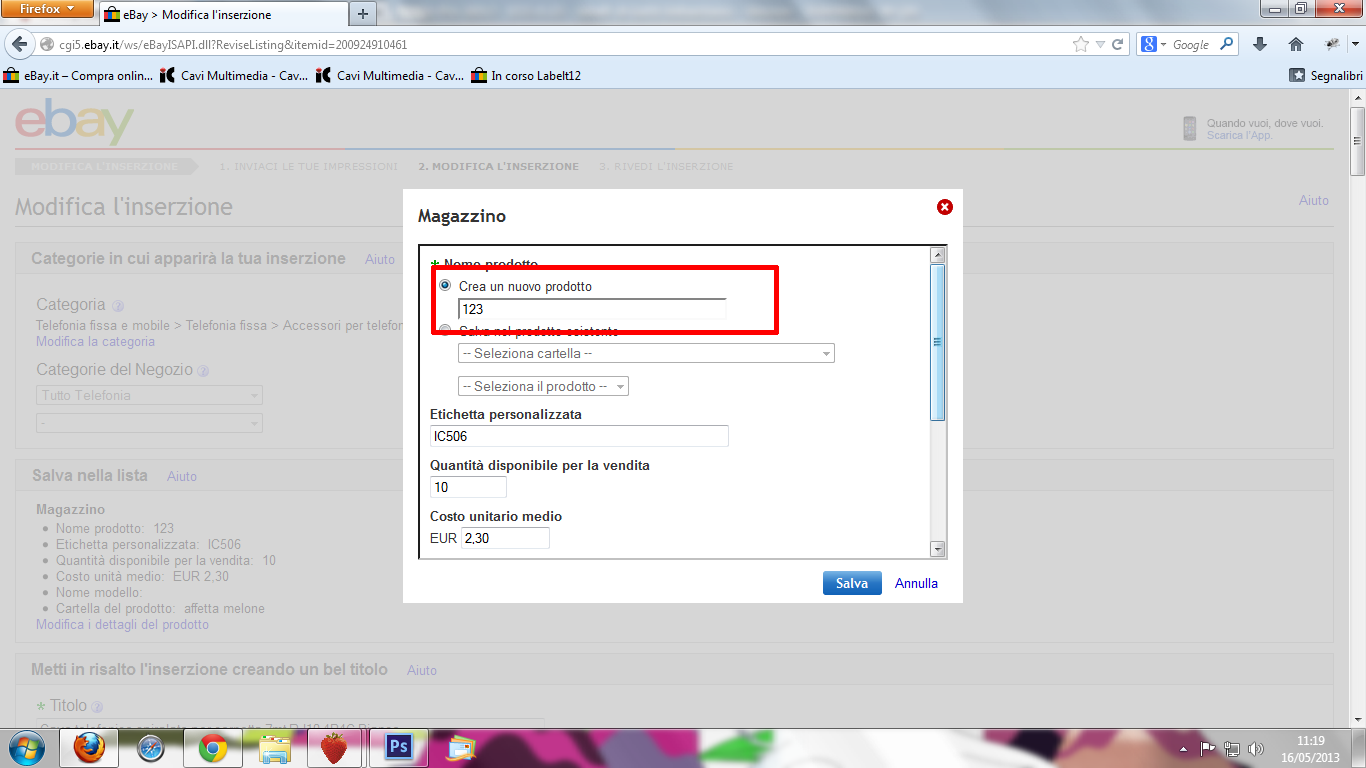Show hidden tray icons arrow
Screen dimensions: 1366x768
[x=1186, y=748]
